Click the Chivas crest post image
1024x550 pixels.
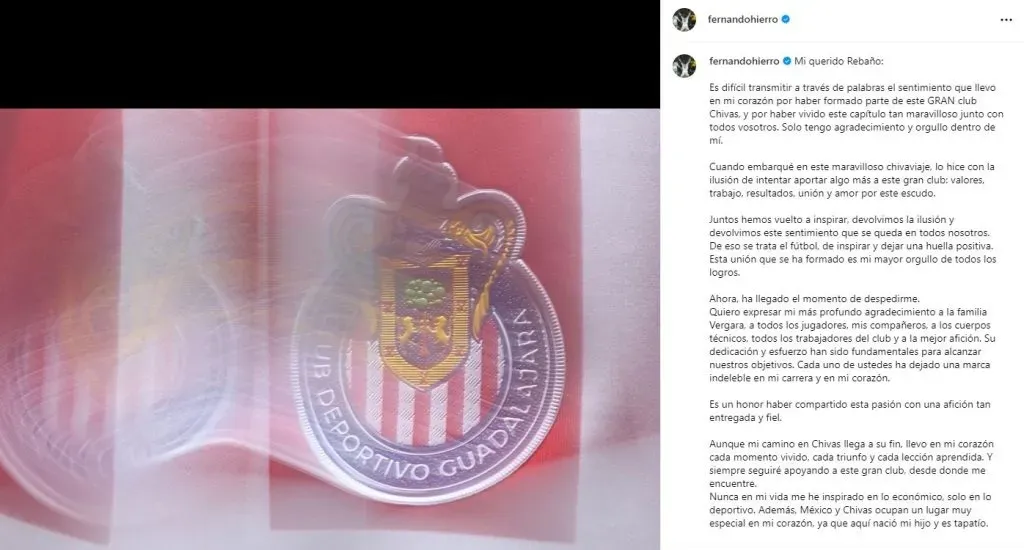[330, 329]
